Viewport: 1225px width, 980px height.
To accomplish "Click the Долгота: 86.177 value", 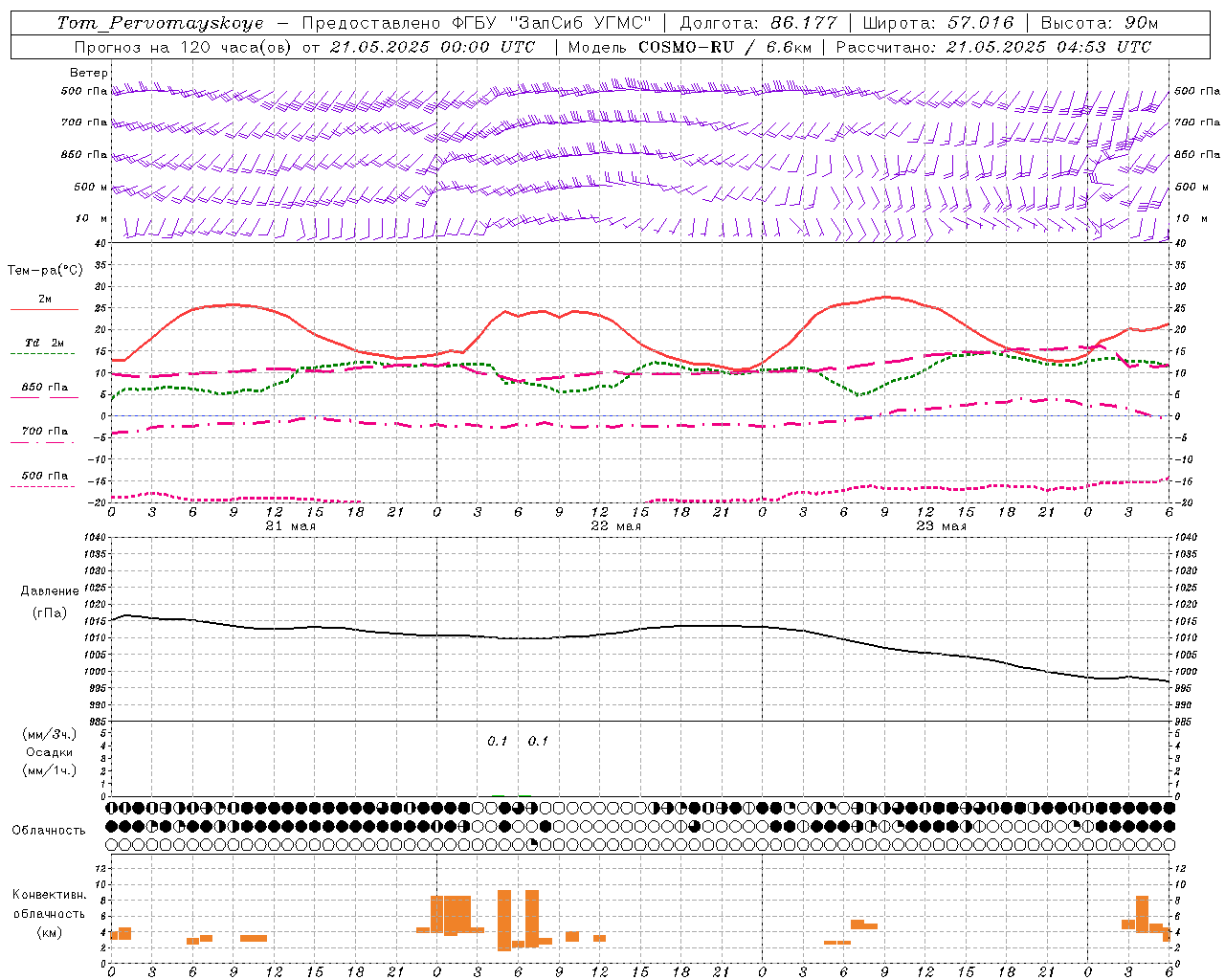I will click(x=758, y=23).
